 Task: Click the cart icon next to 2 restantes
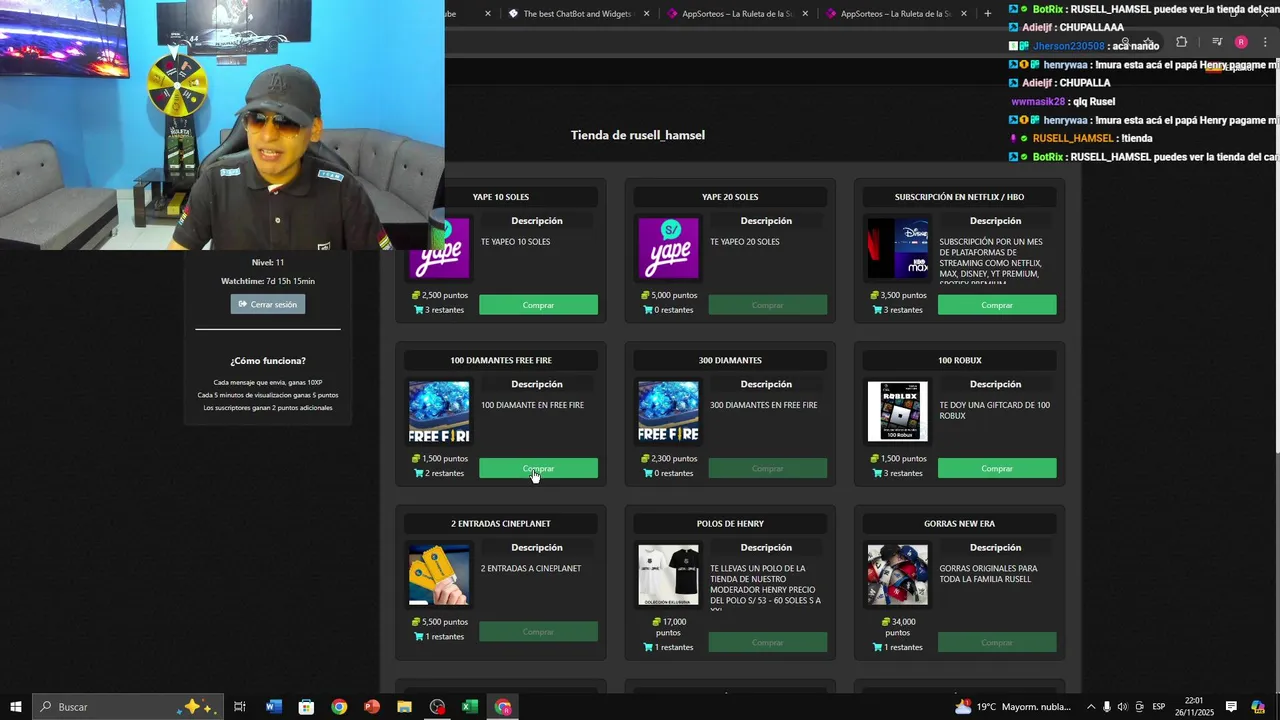419,473
